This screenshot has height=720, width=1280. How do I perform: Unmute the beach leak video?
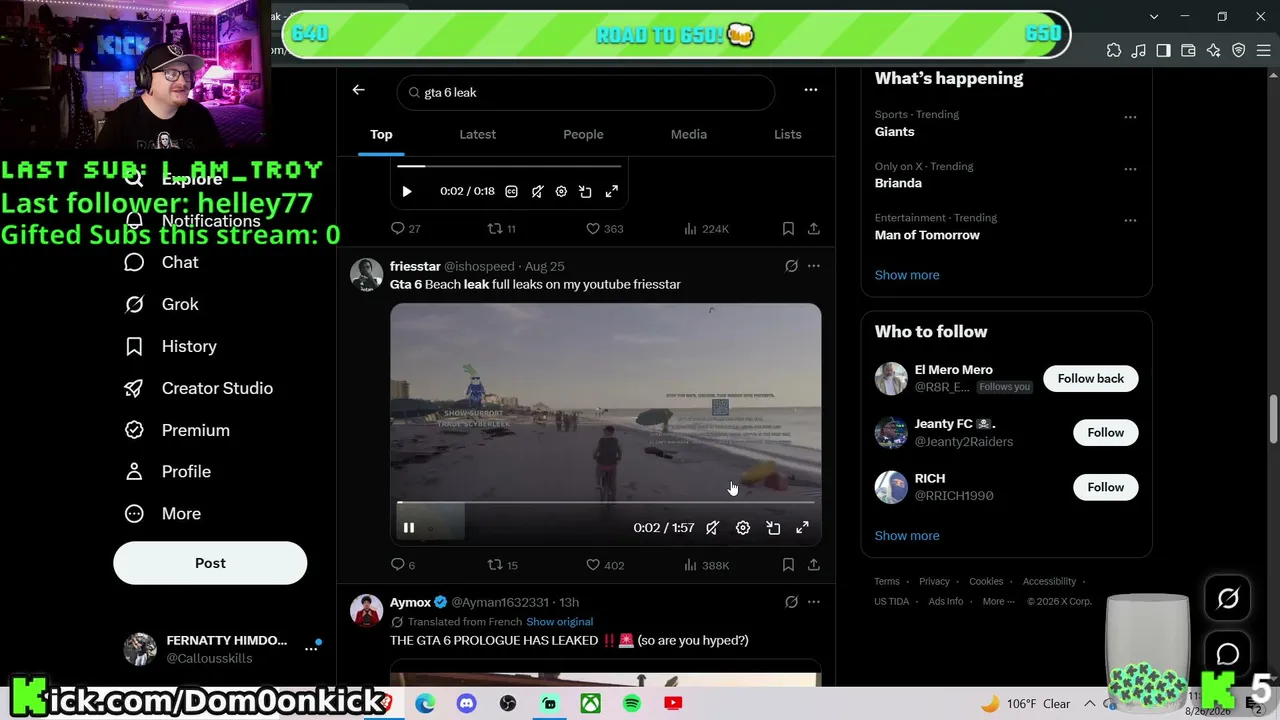click(x=712, y=528)
